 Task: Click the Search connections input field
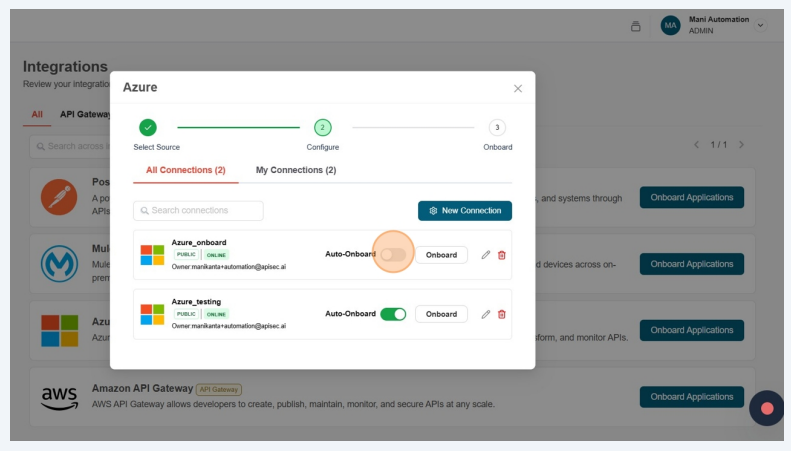tap(198, 211)
